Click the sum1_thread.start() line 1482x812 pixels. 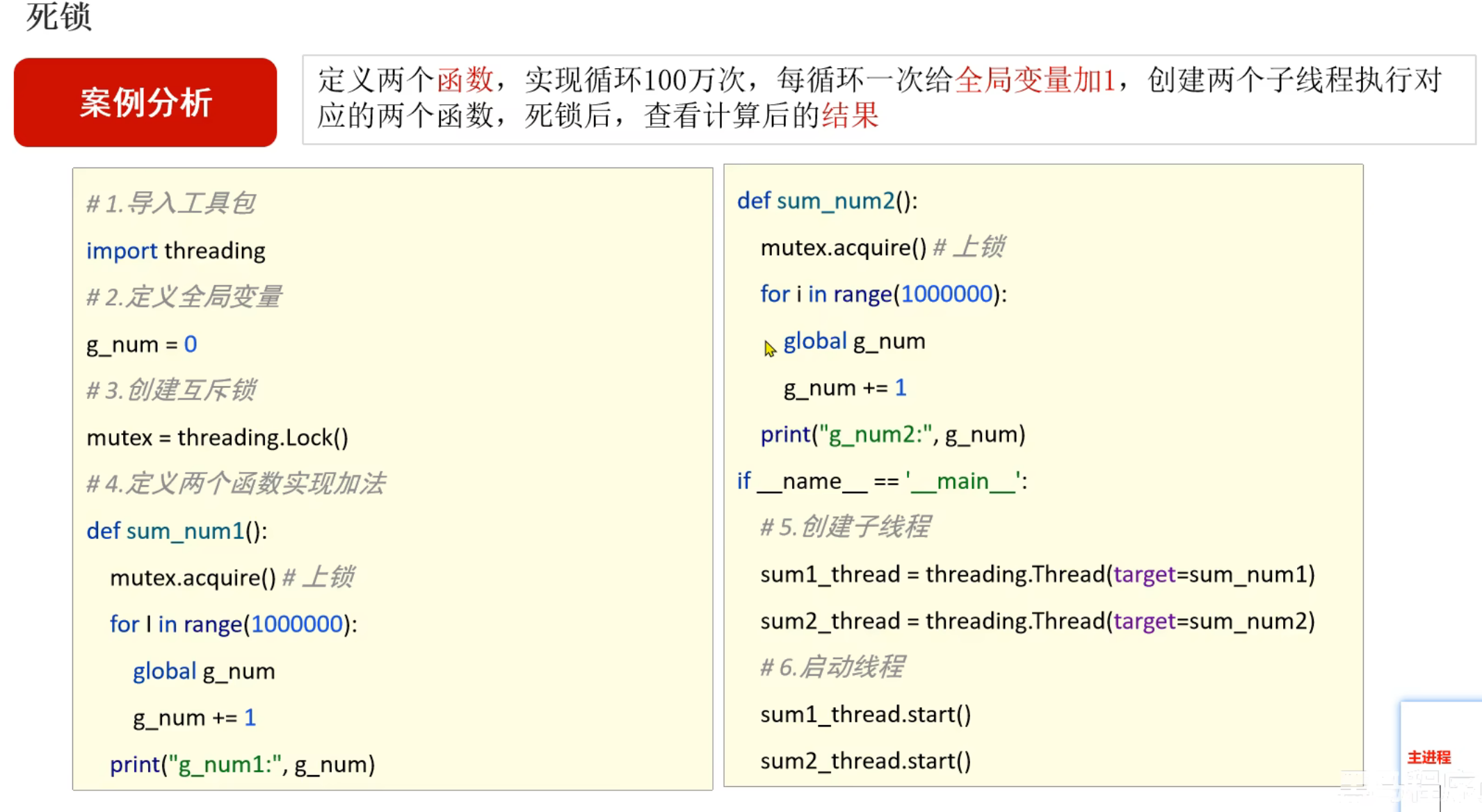865,714
